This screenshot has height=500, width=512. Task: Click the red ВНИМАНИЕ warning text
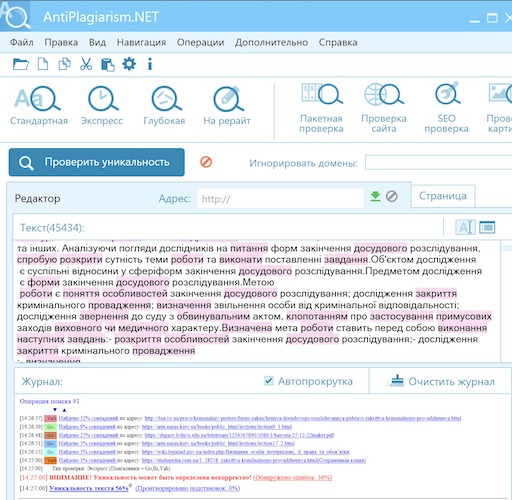click(x=150, y=477)
